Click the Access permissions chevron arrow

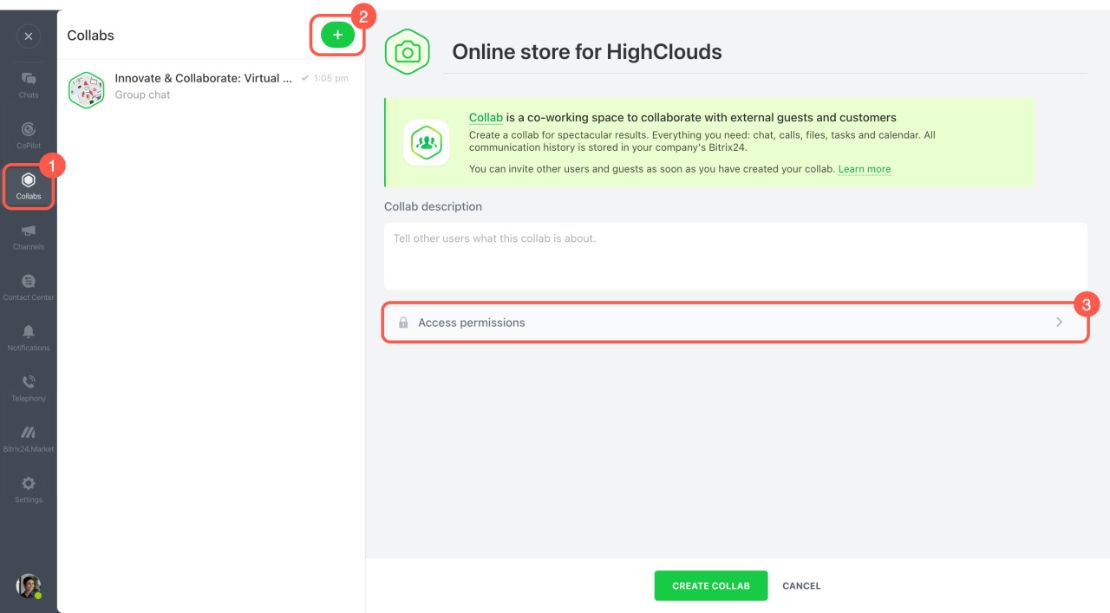point(1059,322)
